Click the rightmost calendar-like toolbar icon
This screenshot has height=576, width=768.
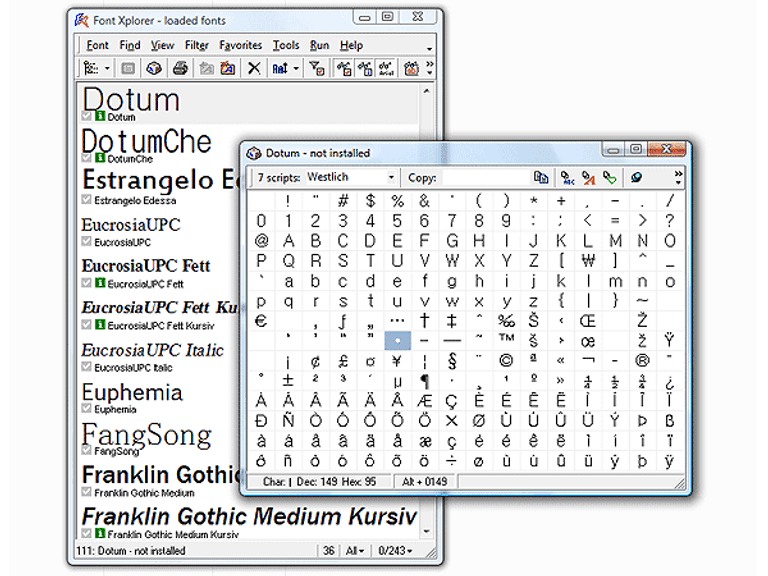(x=411, y=68)
